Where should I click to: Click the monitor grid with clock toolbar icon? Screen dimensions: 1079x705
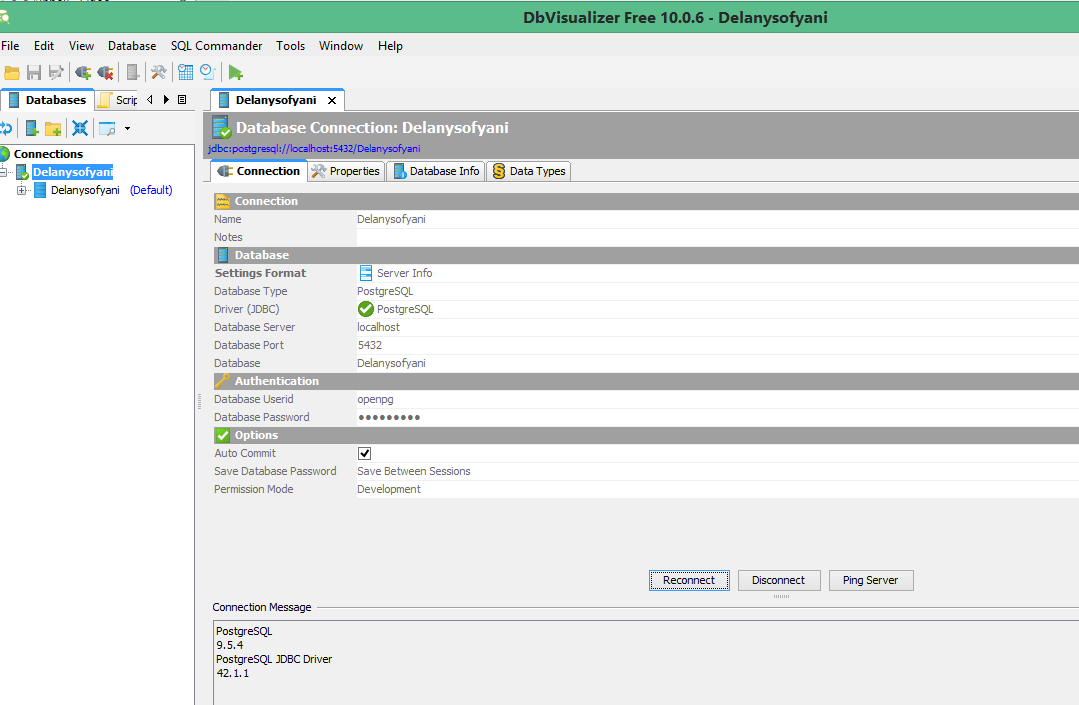point(185,72)
